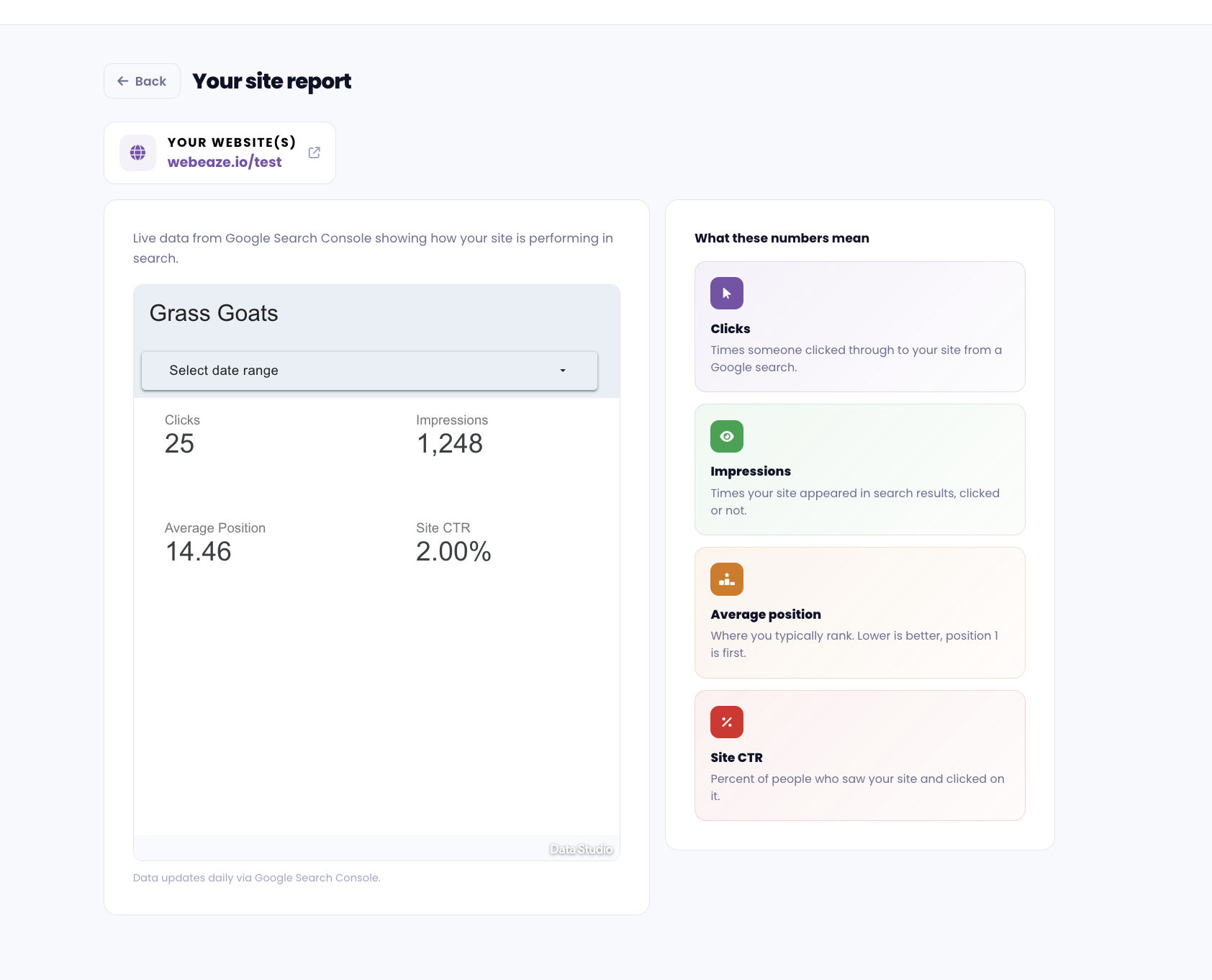Click the Impressions value 1,248

(450, 444)
